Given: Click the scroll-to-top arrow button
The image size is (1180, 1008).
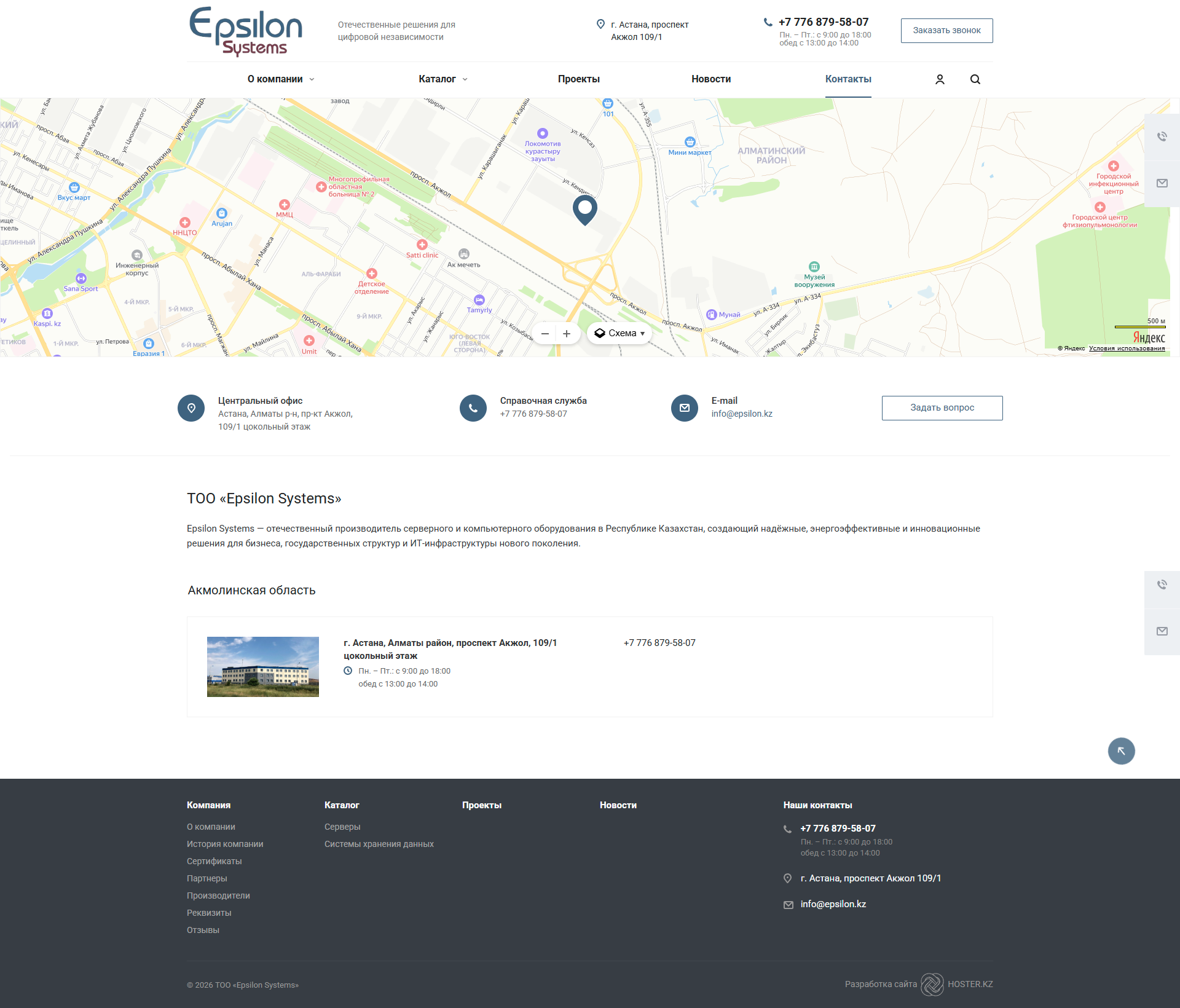Looking at the screenshot, I should [1121, 750].
